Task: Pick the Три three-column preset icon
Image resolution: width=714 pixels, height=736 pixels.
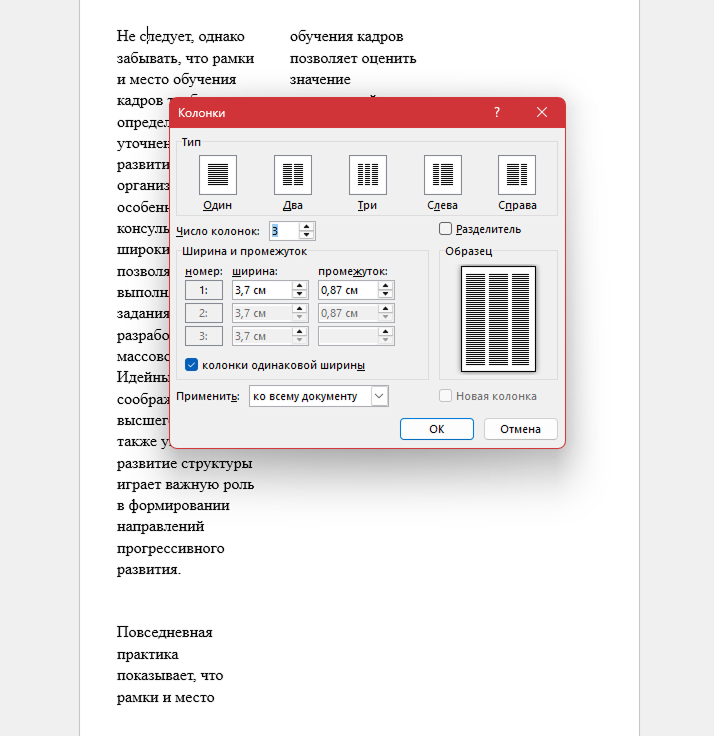Action: [x=368, y=175]
